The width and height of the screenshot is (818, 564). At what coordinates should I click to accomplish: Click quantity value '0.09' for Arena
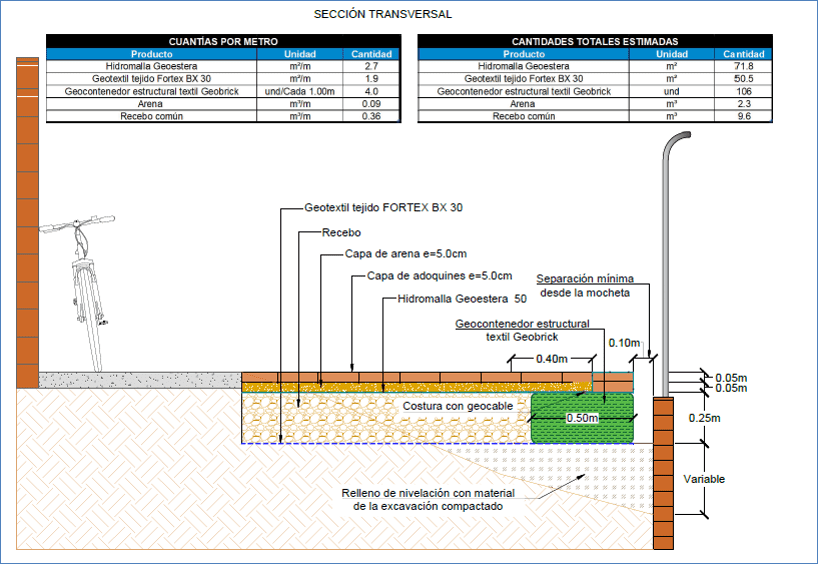point(371,104)
